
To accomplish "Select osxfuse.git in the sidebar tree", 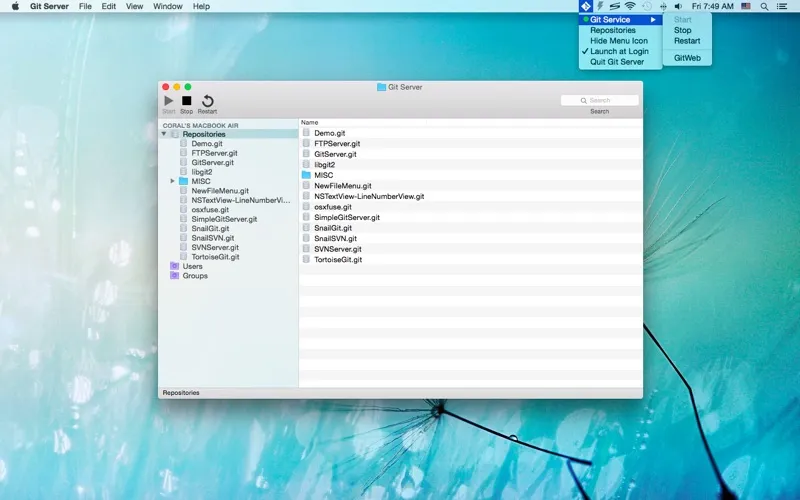I will pyautogui.click(x=210, y=210).
